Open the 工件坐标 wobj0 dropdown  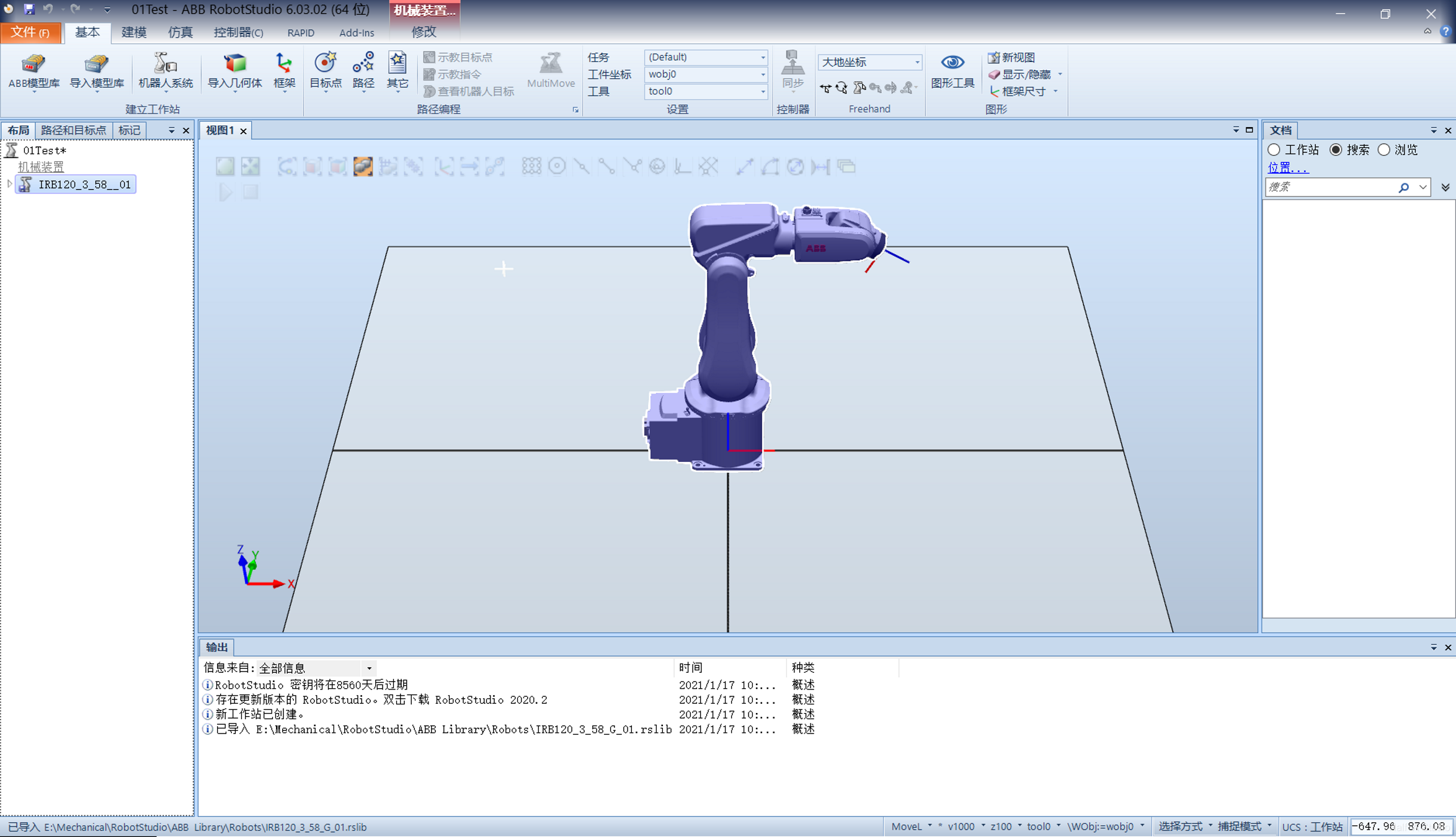762,74
